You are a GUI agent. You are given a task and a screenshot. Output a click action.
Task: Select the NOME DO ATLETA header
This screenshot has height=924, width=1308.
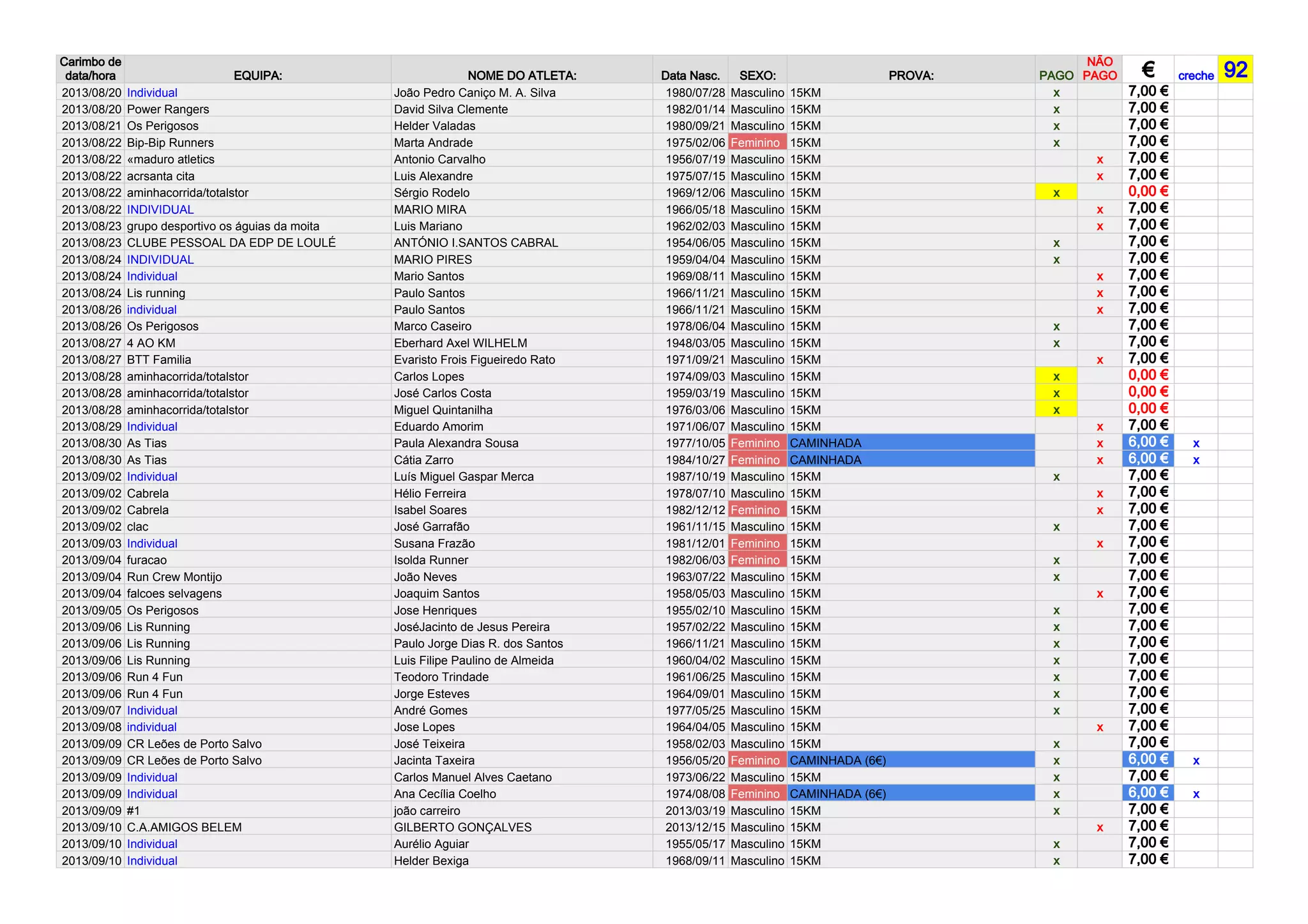(x=522, y=75)
